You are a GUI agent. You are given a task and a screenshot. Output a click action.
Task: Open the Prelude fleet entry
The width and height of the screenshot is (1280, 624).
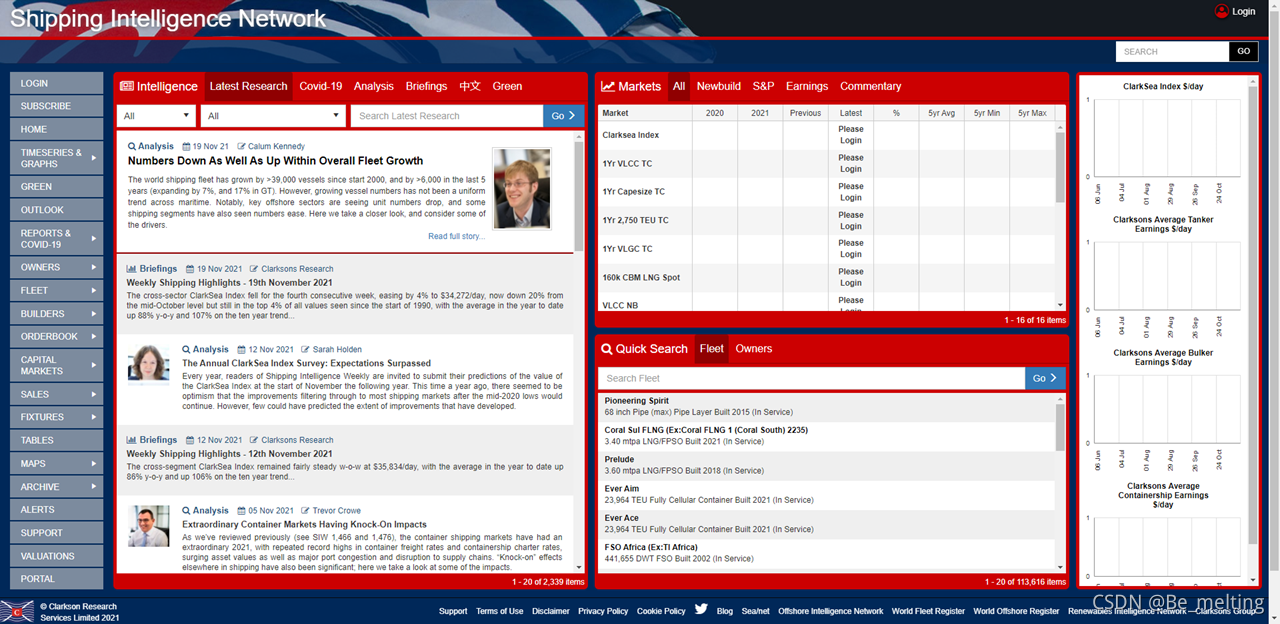point(826,465)
